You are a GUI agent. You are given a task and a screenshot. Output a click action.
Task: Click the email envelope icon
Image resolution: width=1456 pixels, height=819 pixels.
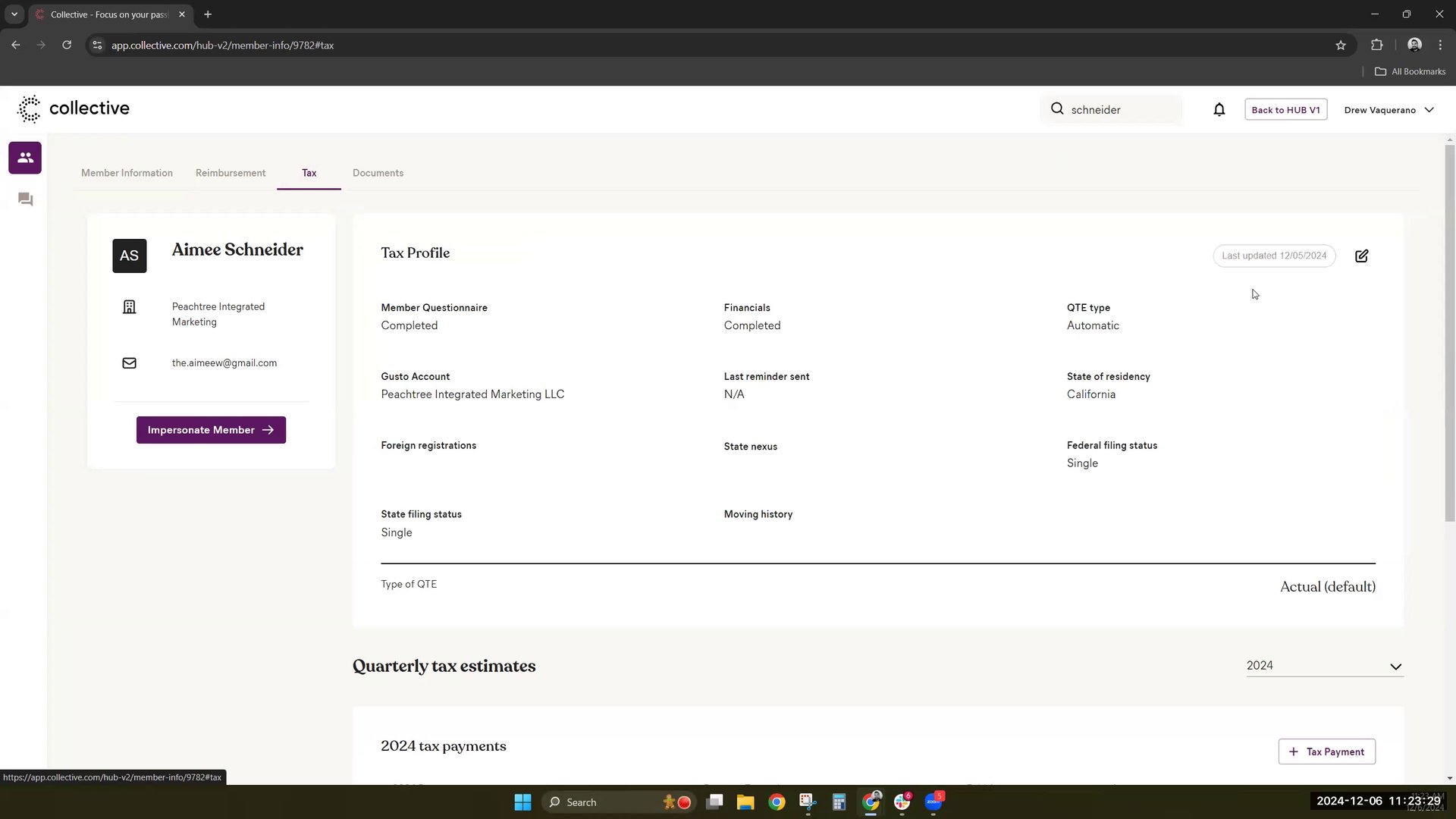pyautogui.click(x=129, y=363)
